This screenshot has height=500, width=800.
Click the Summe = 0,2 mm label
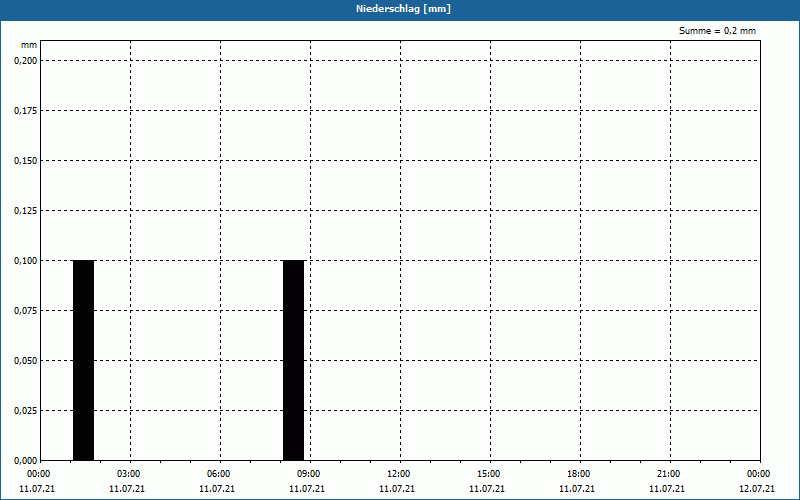pyautogui.click(x=717, y=31)
